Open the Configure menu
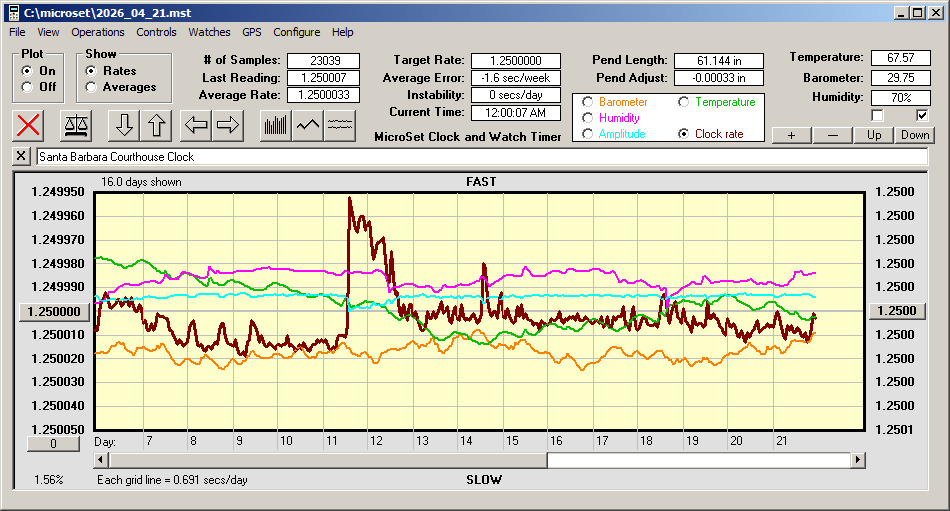 point(297,32)
